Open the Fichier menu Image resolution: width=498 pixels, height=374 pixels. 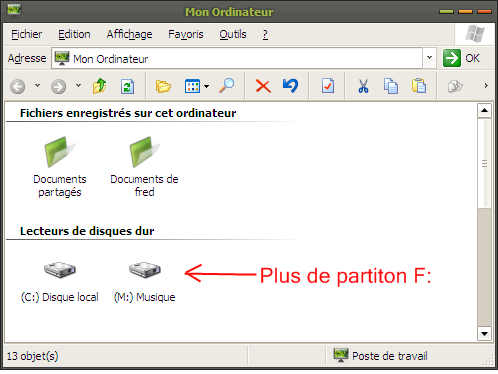point(27,34)
